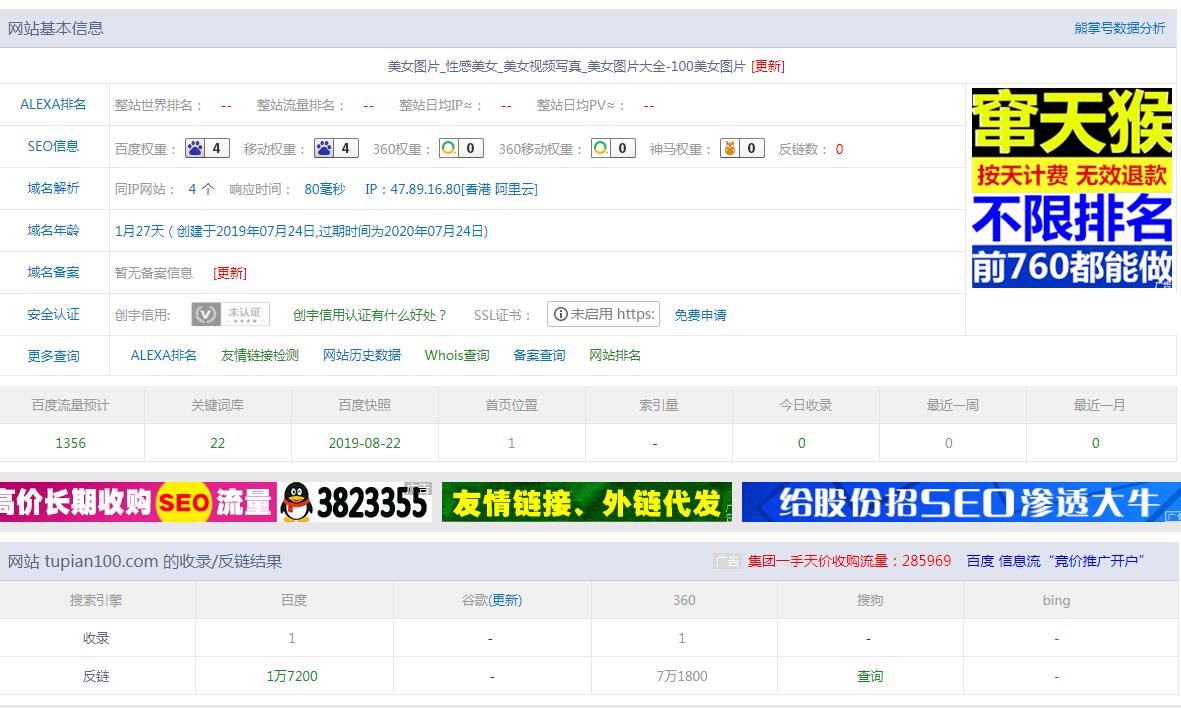The width and height of the screenshot is (1181, 708).
Task: Click the 最近一周 value 0
Action: [x=948, y=443]
